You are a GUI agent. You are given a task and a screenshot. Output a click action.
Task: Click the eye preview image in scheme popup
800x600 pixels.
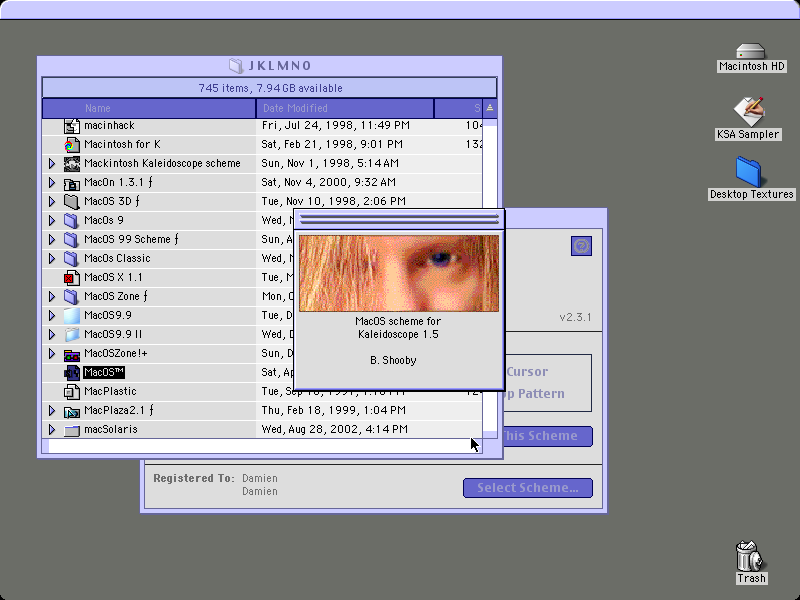click(398, 273)
